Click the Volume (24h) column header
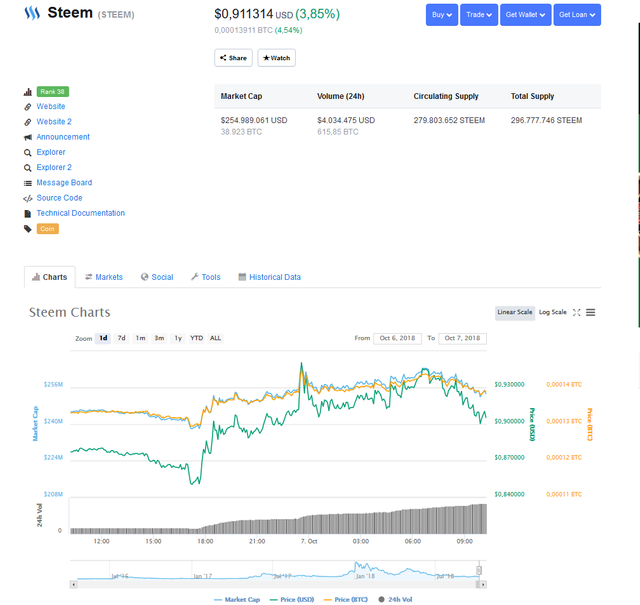 (340, 96)
